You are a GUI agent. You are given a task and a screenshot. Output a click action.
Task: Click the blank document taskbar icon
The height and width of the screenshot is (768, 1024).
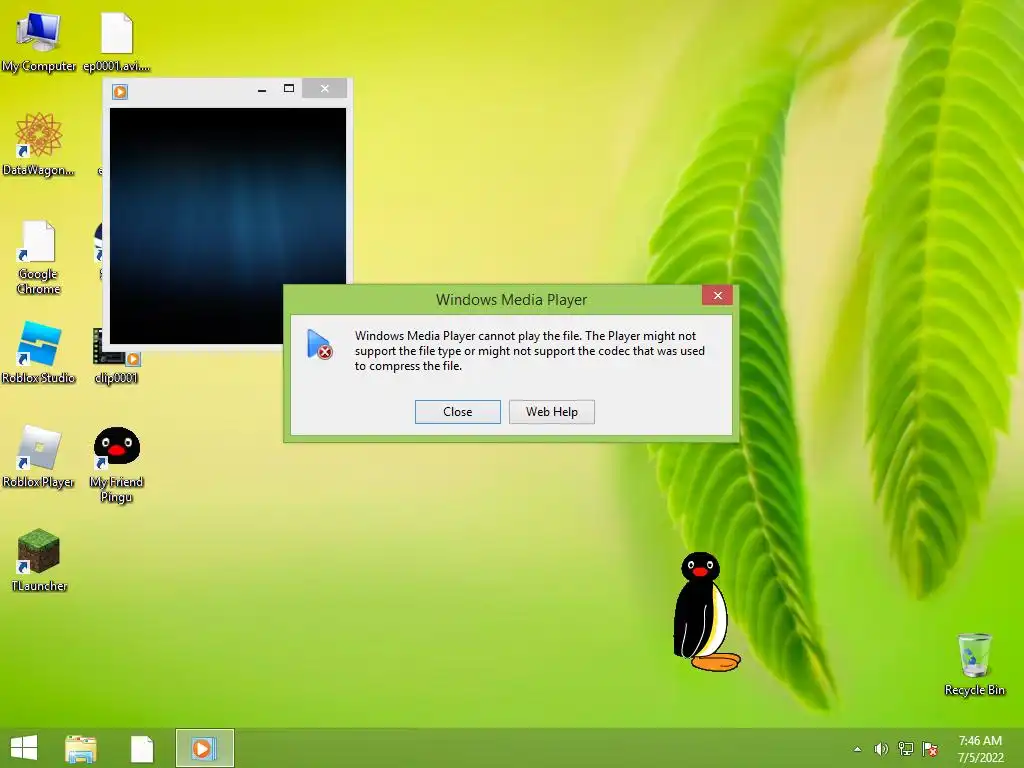(x=142, y=748)
